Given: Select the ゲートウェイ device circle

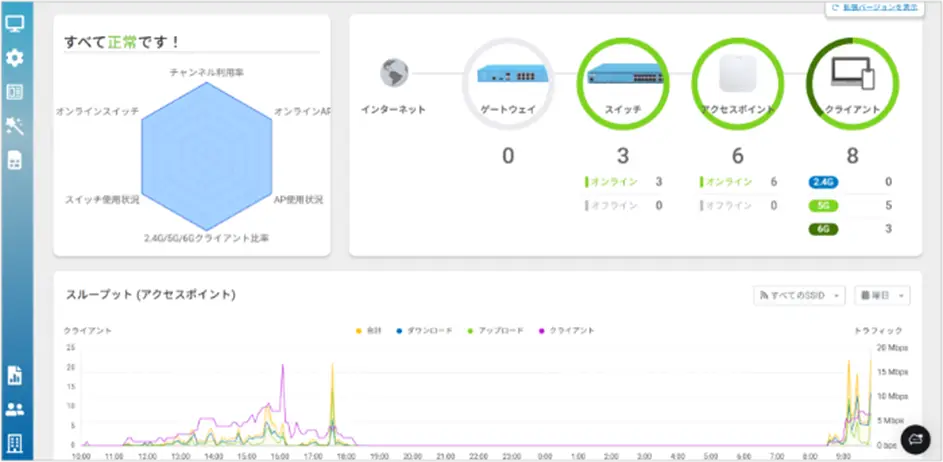Looking at the screenshot, I should (x=507, y=81).
